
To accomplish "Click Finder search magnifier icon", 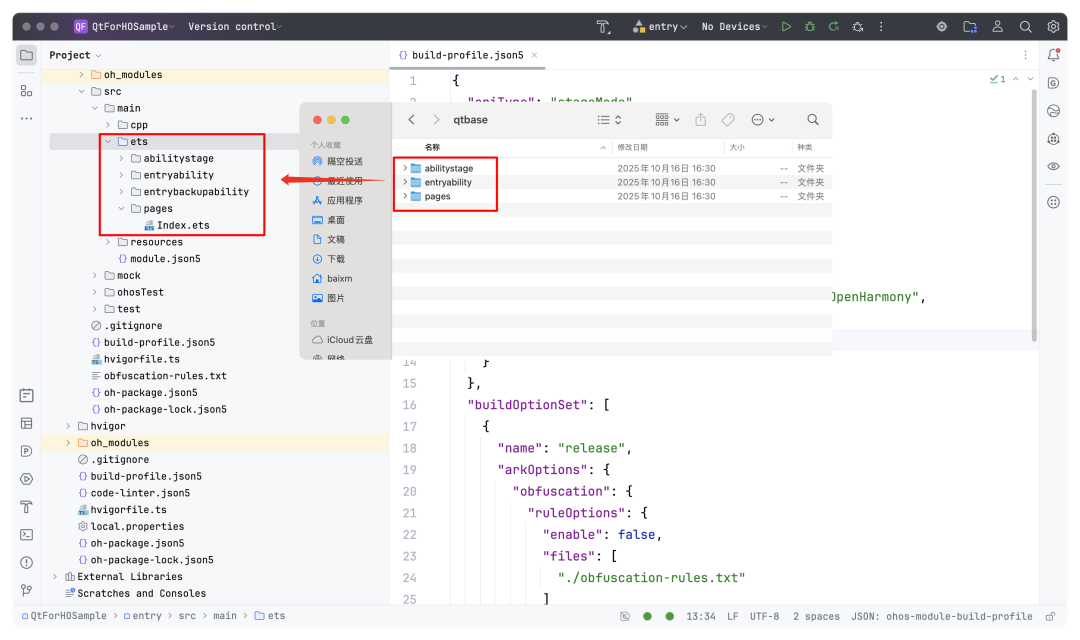I will pyautogui.click(x=813, y=120).
